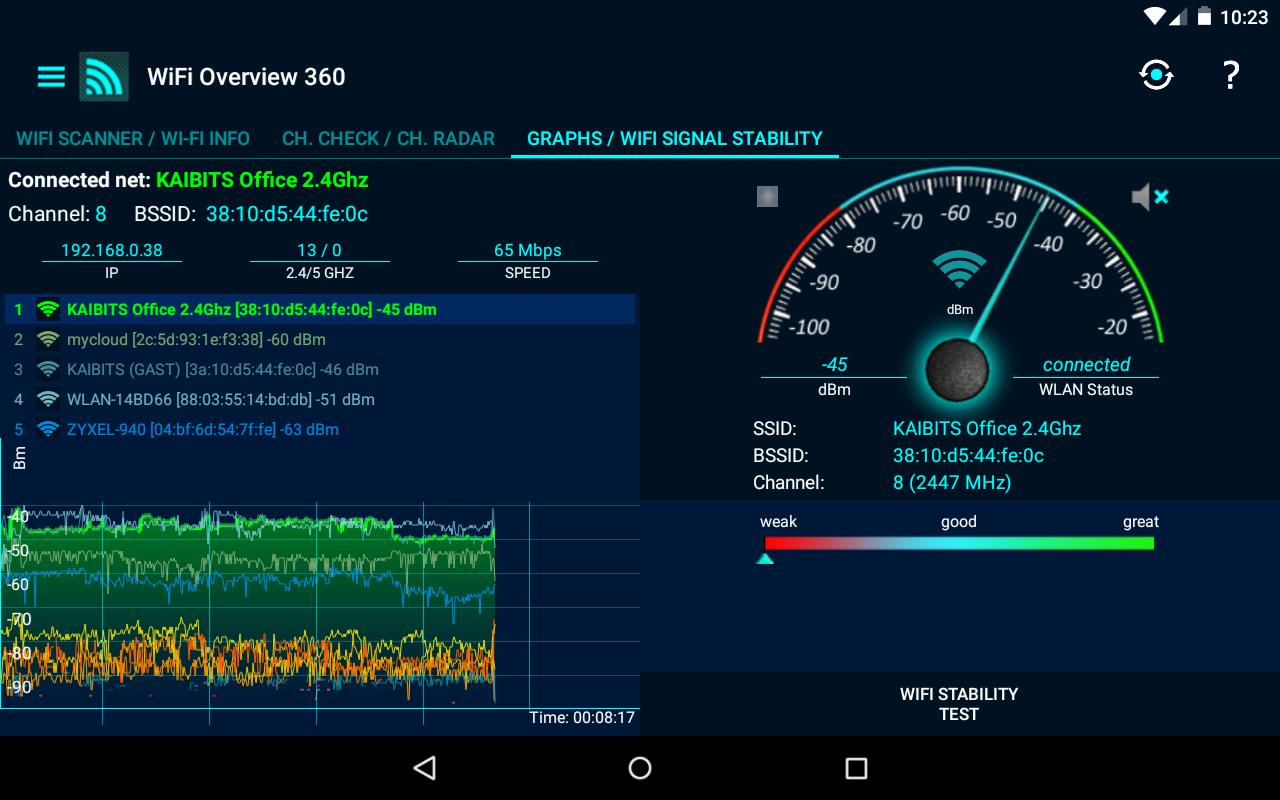1280x800 pixels.
Task: Open the hamburger navigation menu
Action: click(51, 77)
